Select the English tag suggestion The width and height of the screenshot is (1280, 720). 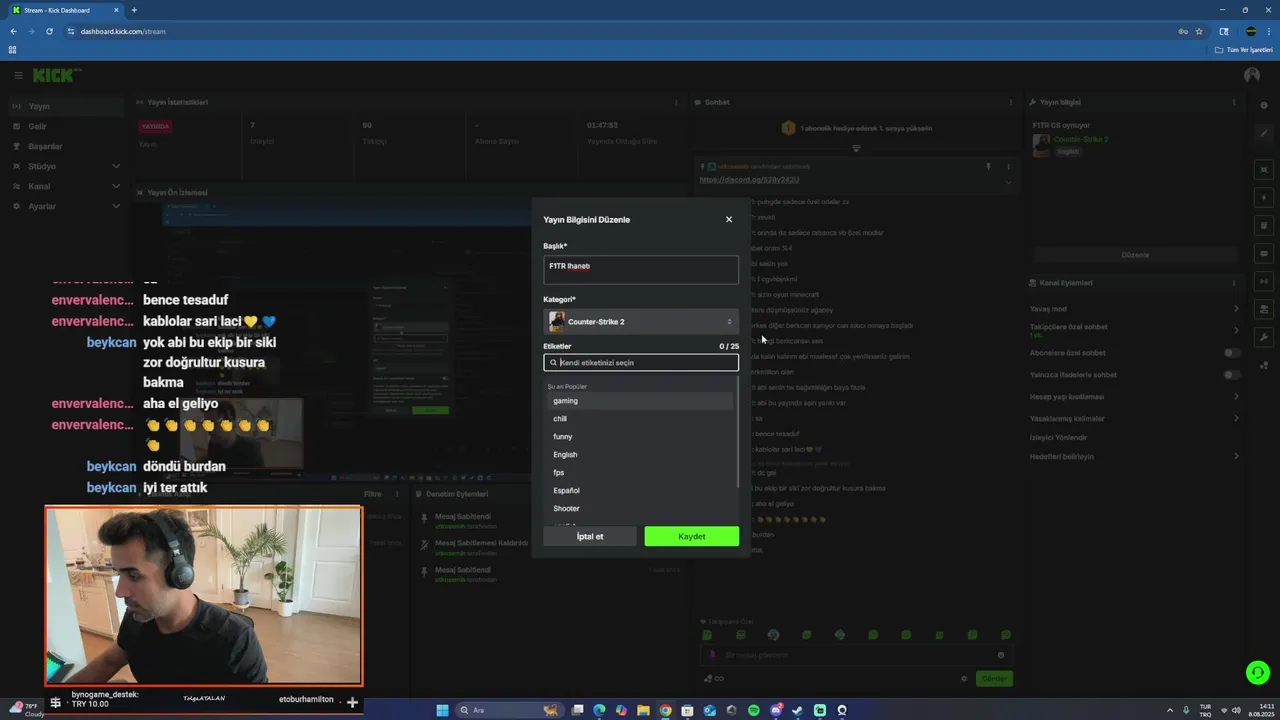pos(641,455)
